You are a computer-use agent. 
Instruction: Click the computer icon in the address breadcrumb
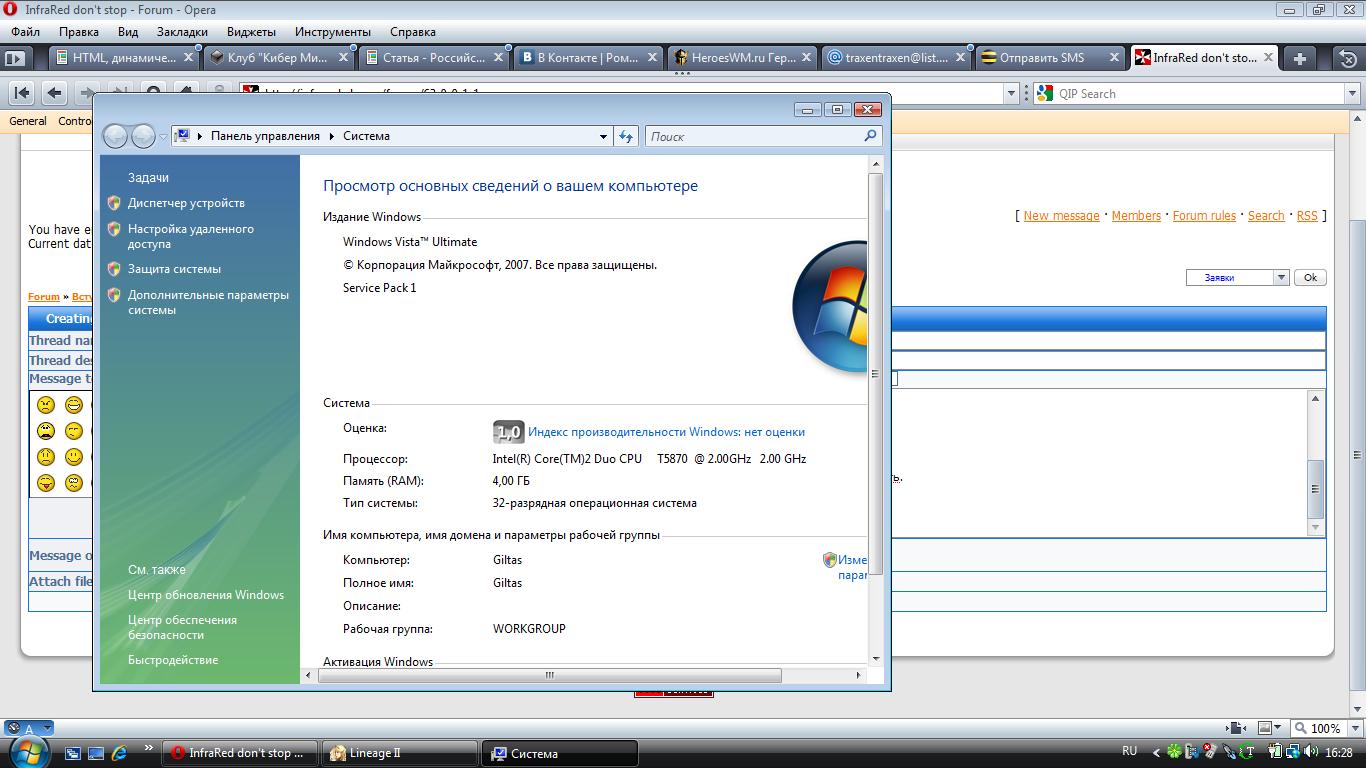[182, 136]
